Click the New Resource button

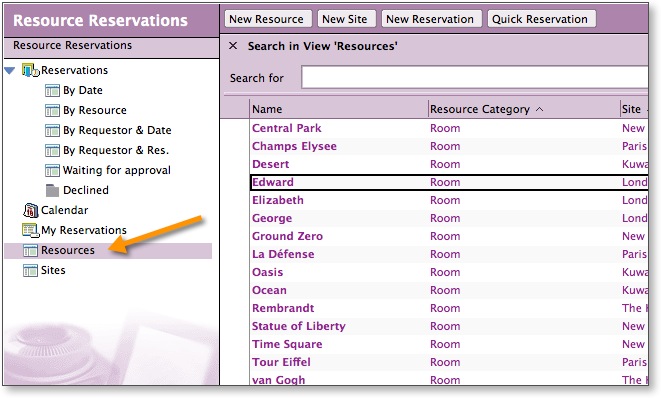268,19
